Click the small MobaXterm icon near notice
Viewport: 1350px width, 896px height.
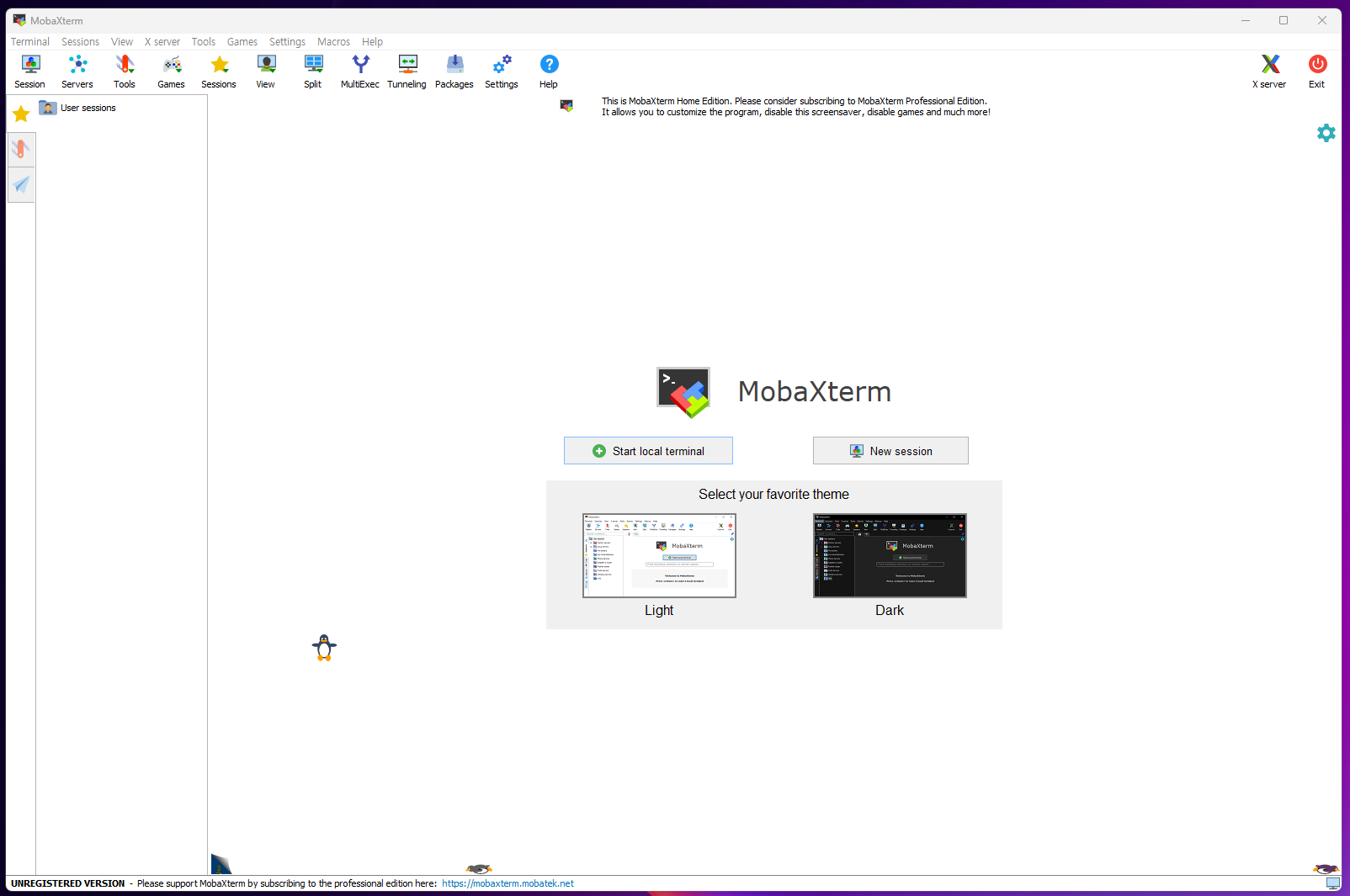[566, 105]
